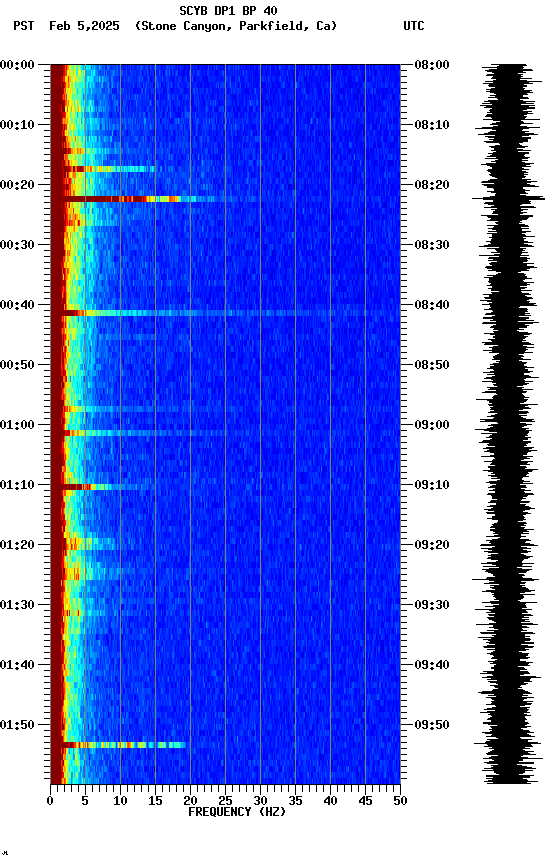Click the 'PST' timezone label
Image resolution: width=552 pixels, height=864 pixels.
[24, 26]
